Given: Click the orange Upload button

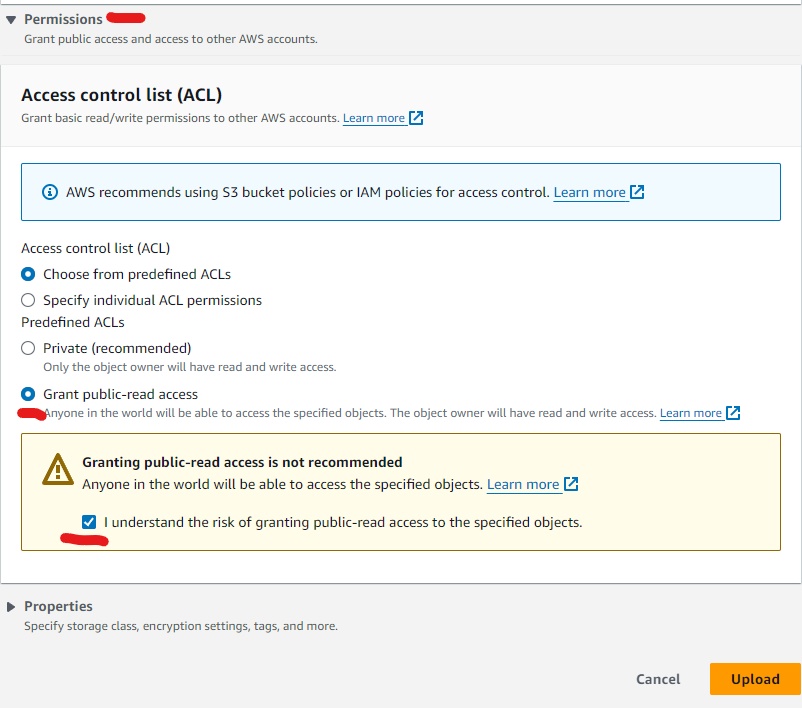Looking at the screenshot, I should pos(755,679).
